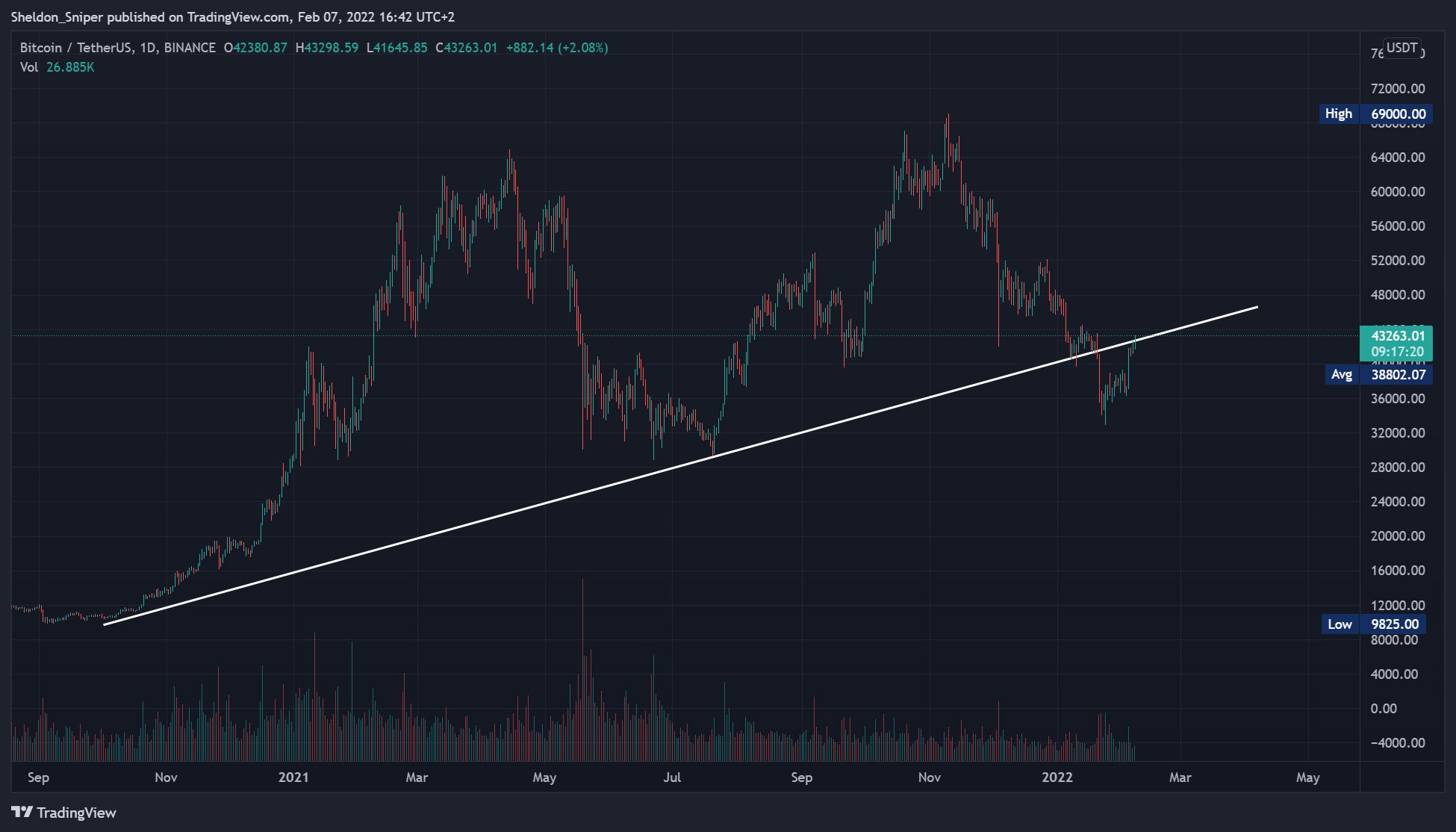Click the tallest volume bar in May 2021
Viewport: 1456px width, 832px height.
click(582, 670)
